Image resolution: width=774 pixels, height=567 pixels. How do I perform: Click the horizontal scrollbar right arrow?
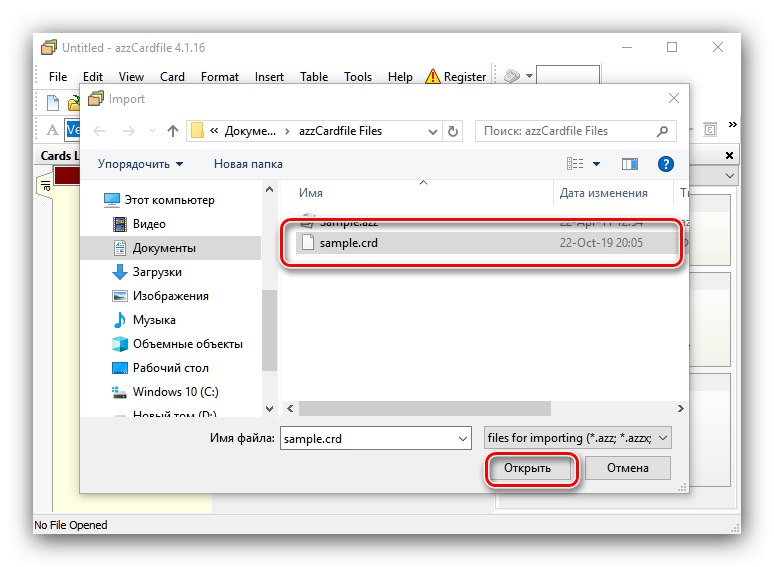click(x=681, y=408)
